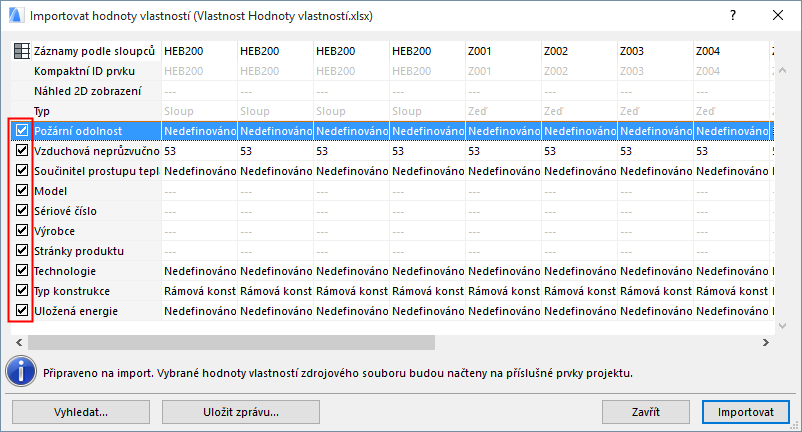Select the Sériové číslo row label

click(x=65, y=211)
